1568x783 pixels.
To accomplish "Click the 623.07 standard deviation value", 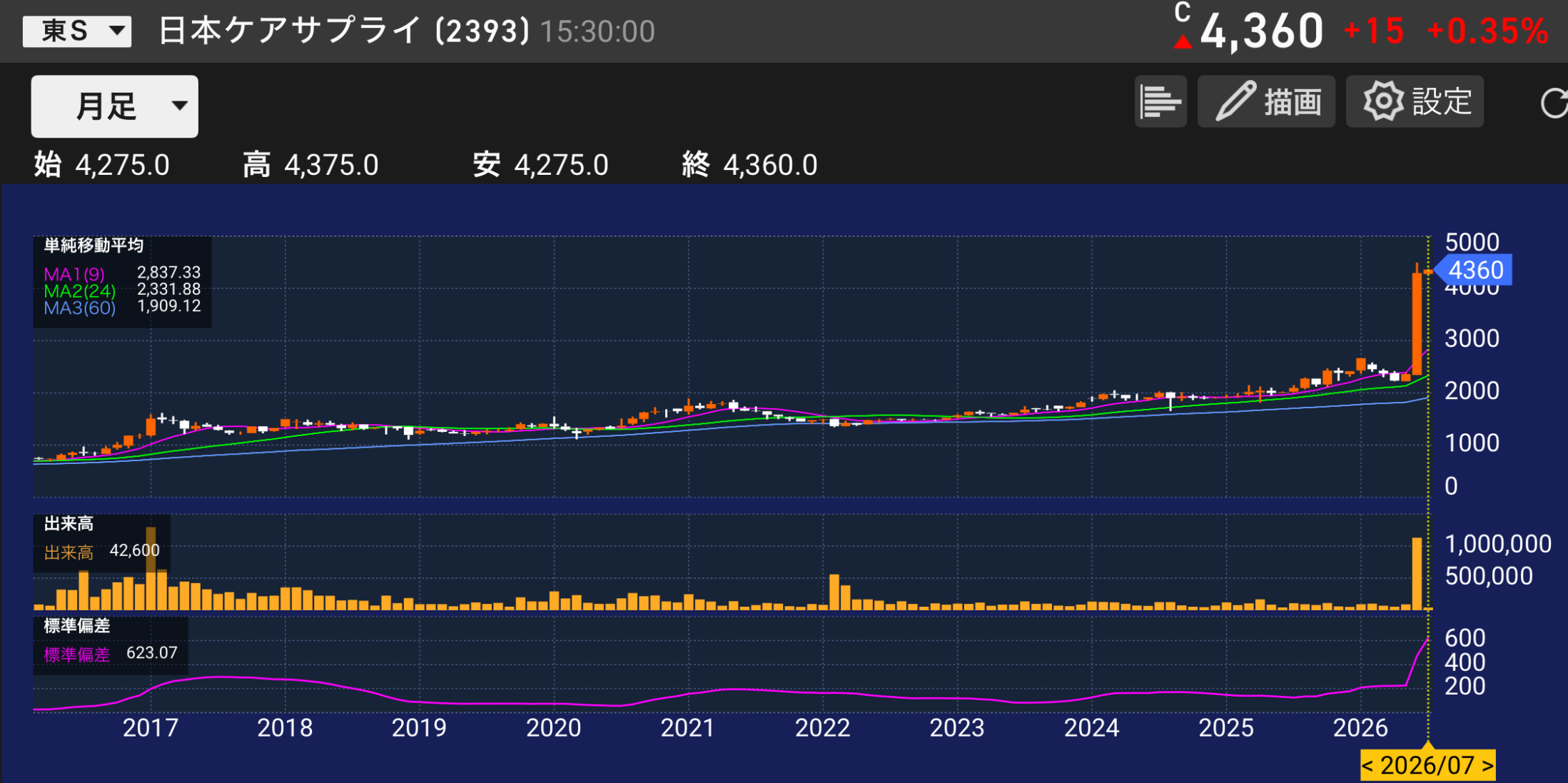I will pos(152,653).
